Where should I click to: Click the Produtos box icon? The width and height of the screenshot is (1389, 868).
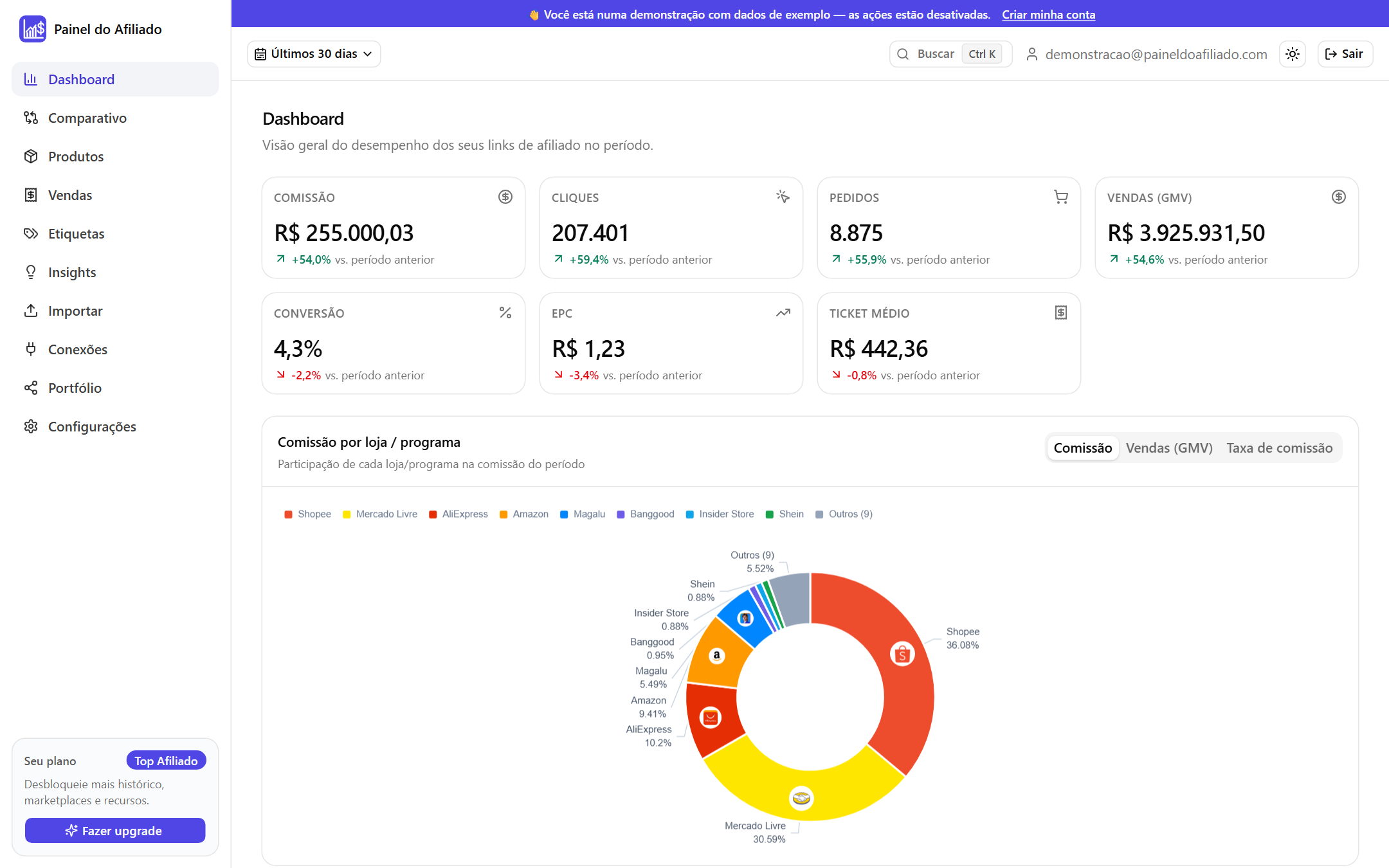pos(31,156)
